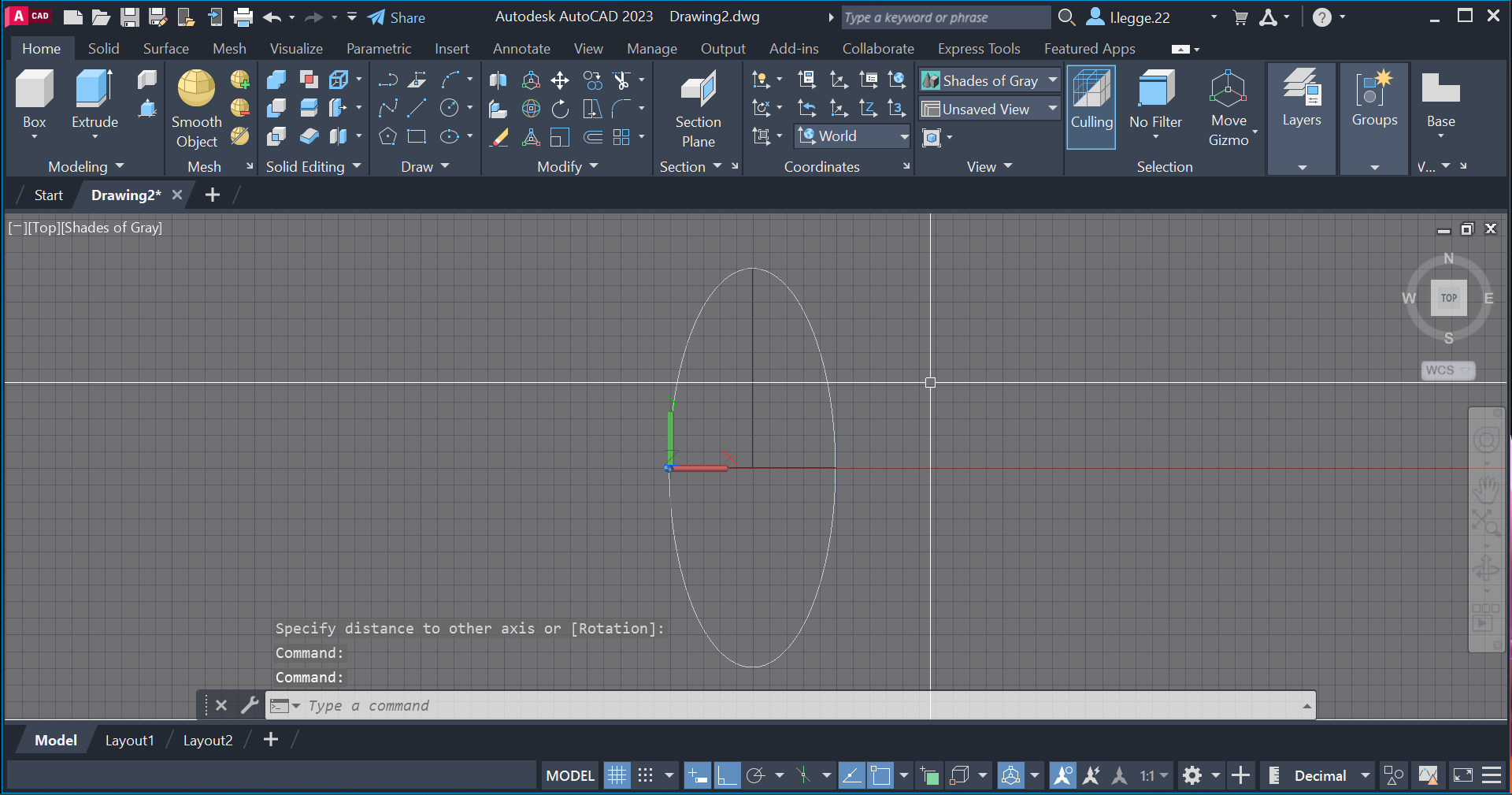Open the Layers panel button
The width and height of the screenshot is (1512, 795).
pos(1302,118)
